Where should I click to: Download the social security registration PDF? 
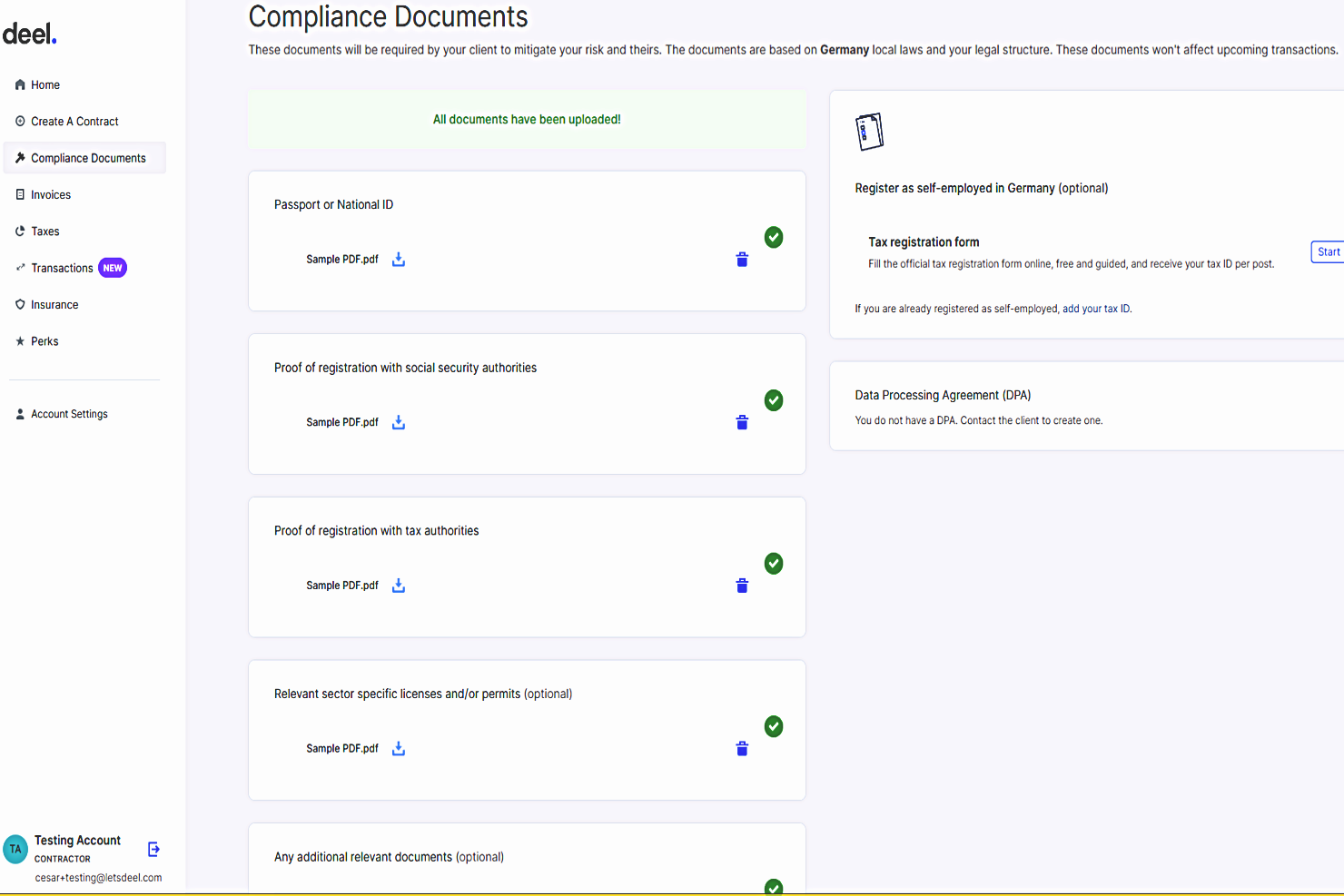tap(398, 423)
